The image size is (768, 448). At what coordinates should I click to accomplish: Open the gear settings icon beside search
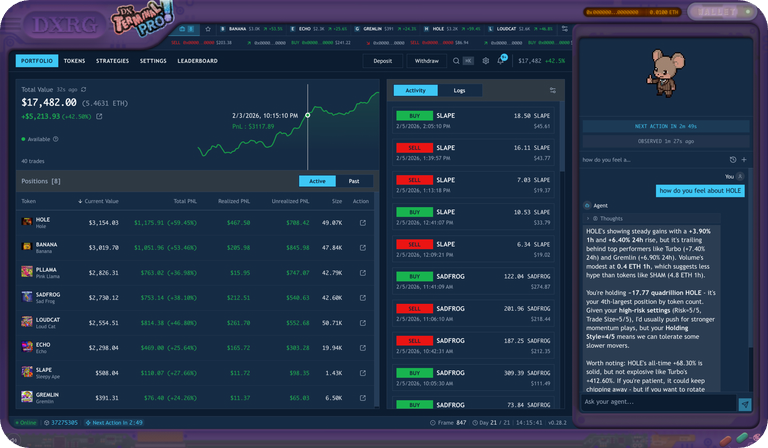coord(486,61)
